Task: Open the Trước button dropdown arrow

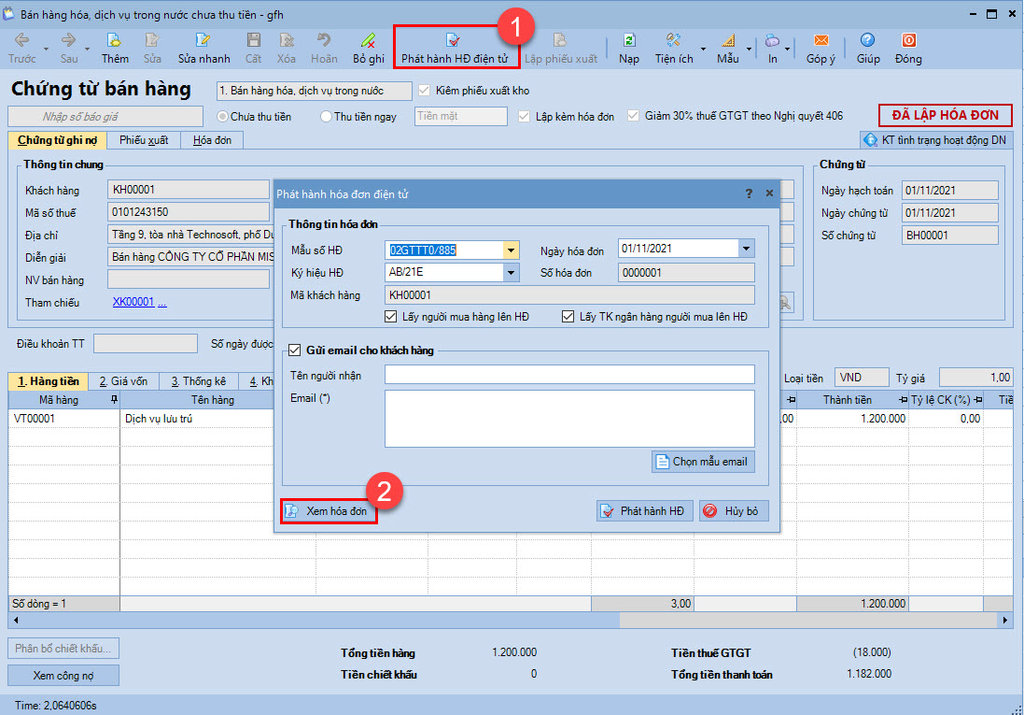Action: point(46,49)
